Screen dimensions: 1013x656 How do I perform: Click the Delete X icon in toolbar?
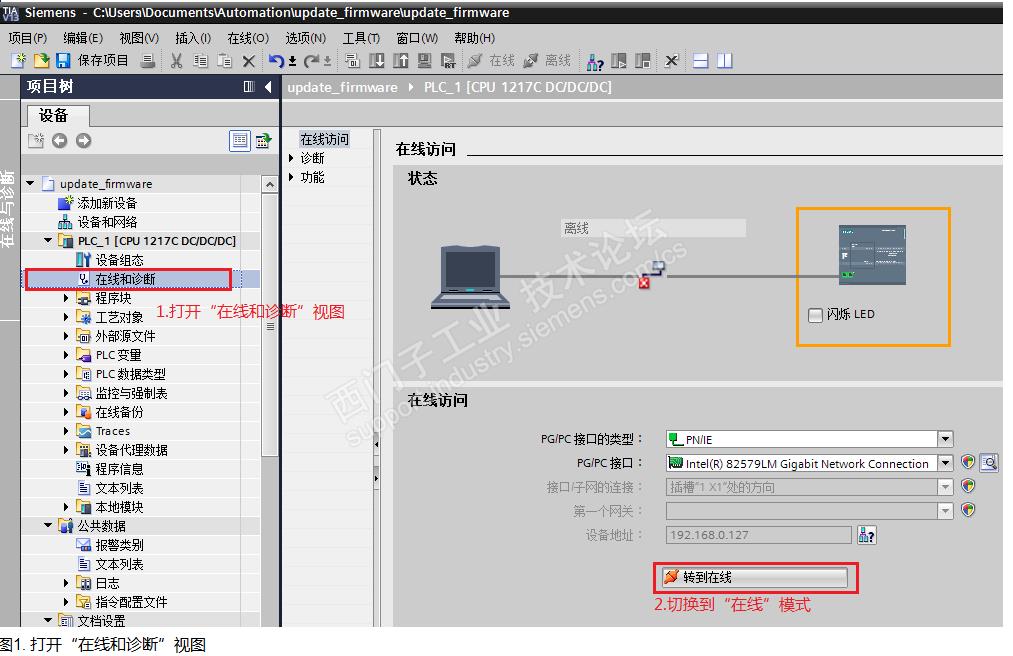(249, 61)
